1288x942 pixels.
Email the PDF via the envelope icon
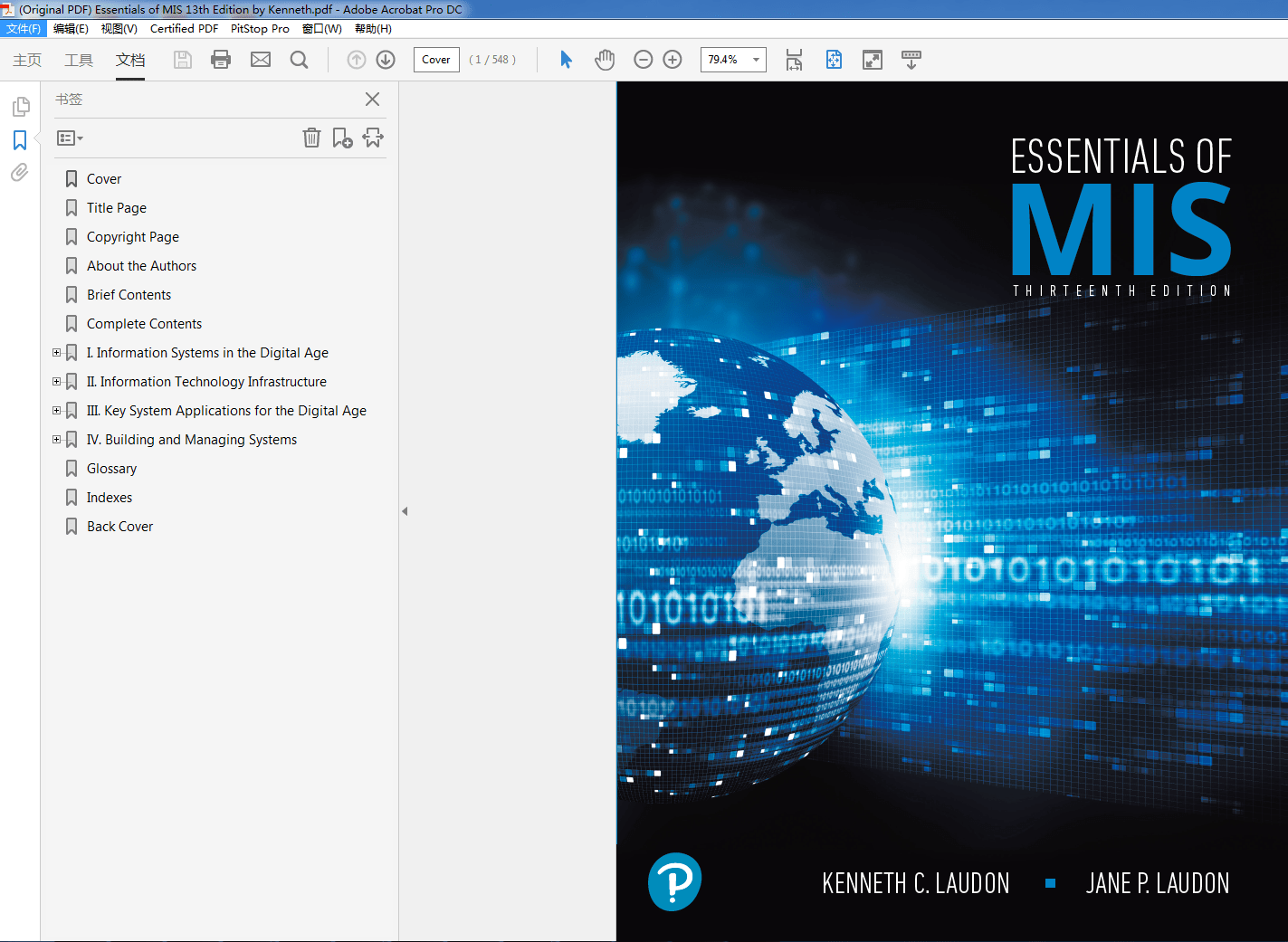tap(261, 59)
